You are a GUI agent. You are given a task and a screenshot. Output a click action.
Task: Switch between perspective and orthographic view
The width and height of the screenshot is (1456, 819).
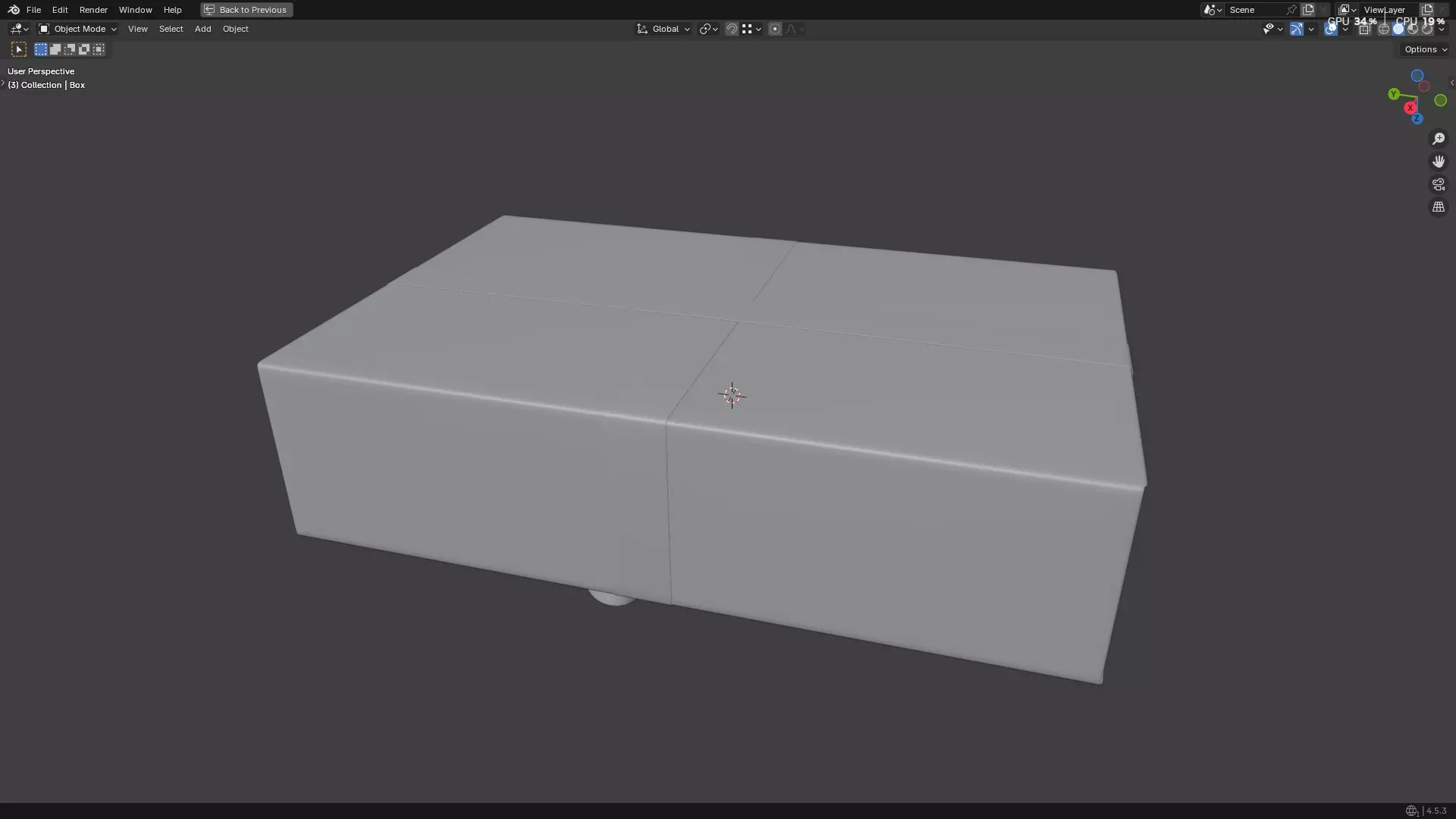tap(1439, 207)
